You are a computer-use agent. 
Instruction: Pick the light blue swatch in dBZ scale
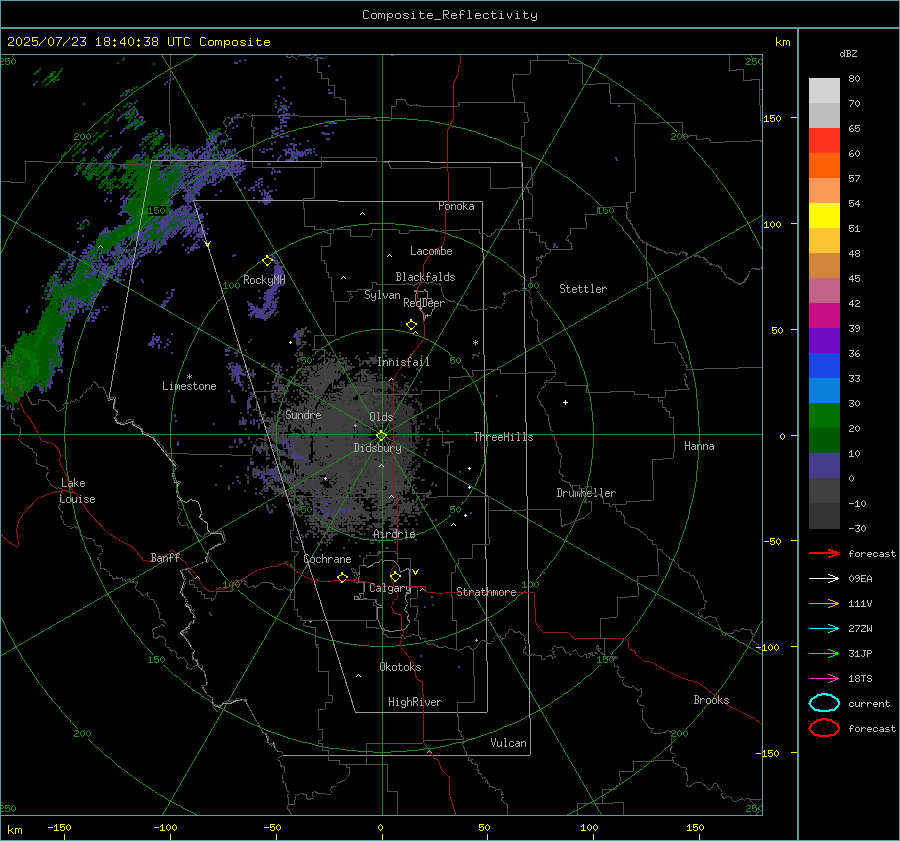[824, 390]
